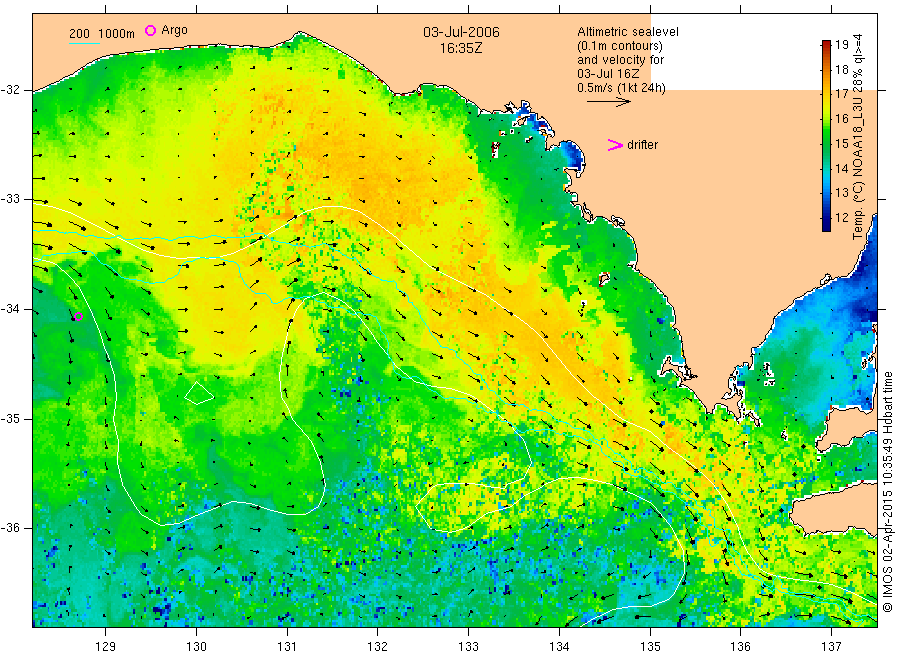Click the longitude label 131
The image size is (900, 660).
(x=287, y=646)
